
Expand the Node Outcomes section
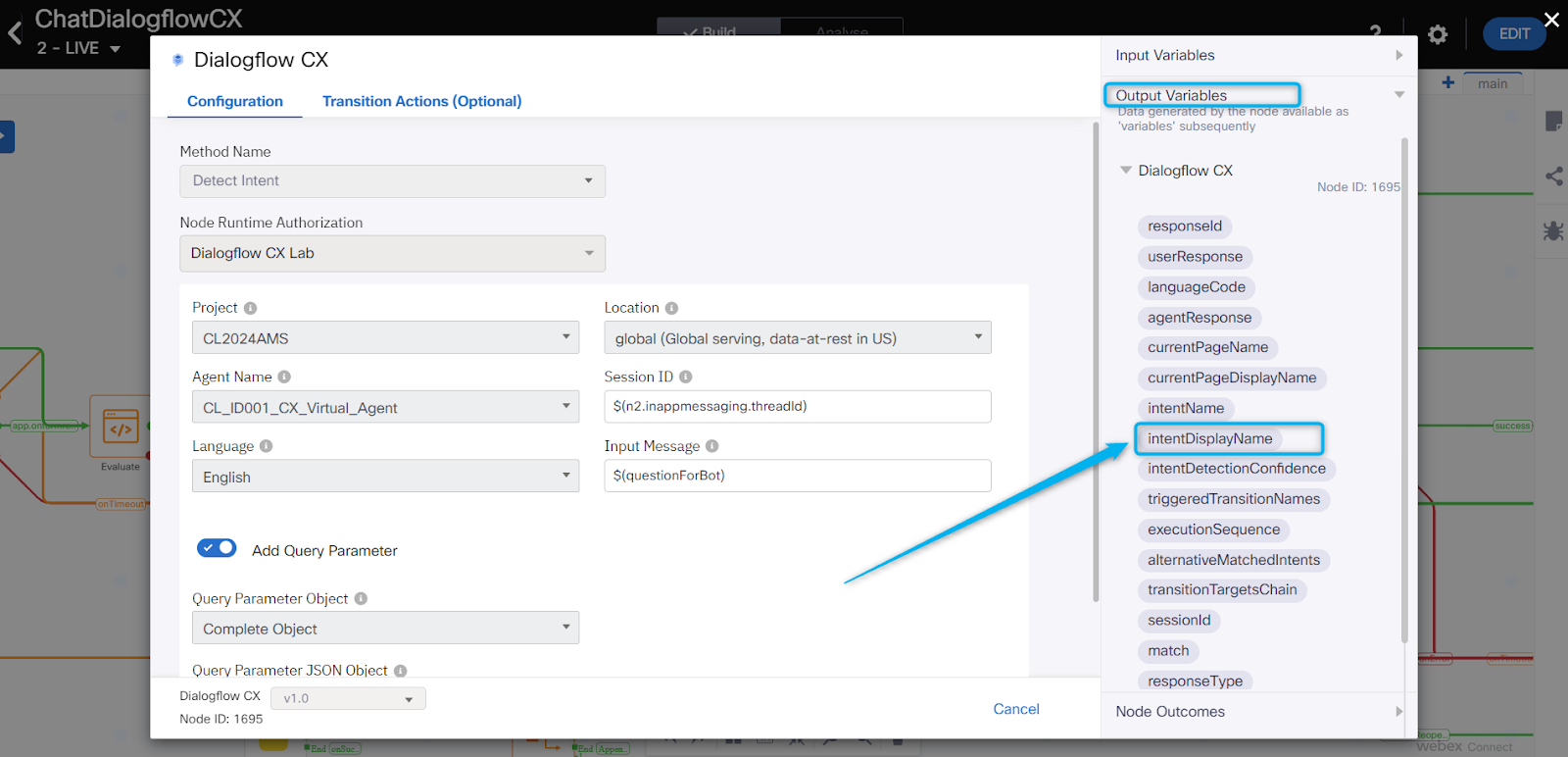click(1258, 712)
